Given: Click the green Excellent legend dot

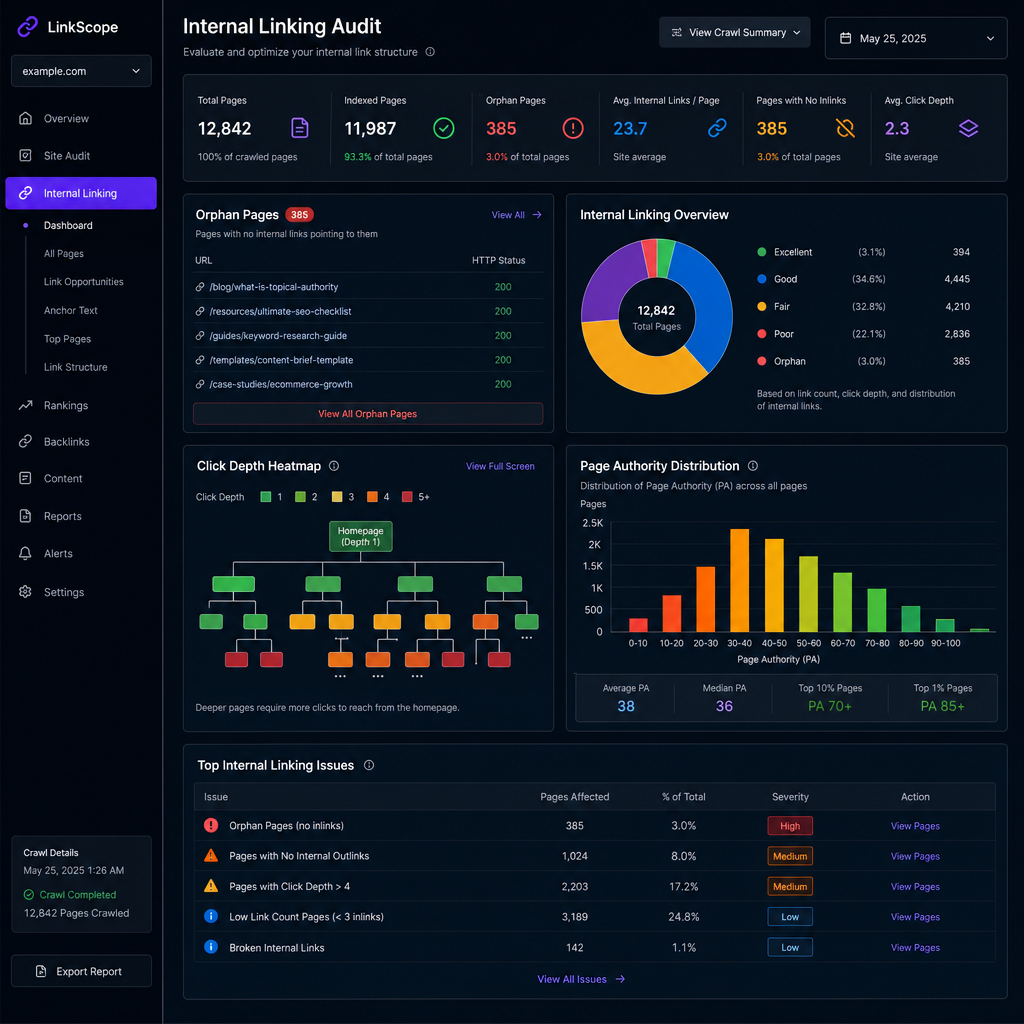Looking at the screenshot, I should (761, 251).
